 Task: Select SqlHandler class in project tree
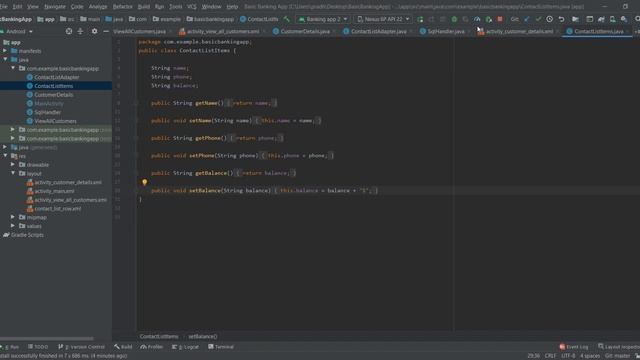(x=47, y=112)
